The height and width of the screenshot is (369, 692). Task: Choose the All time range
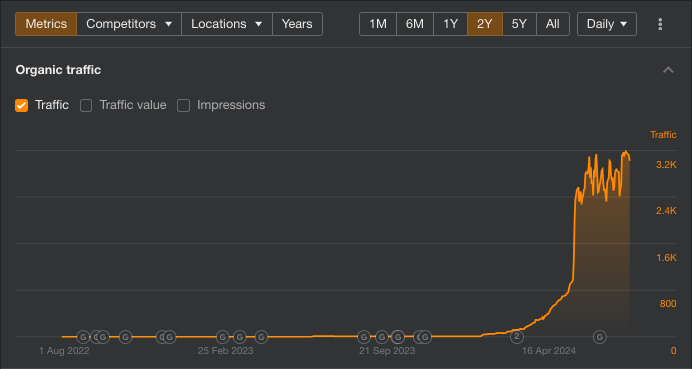click(x=553, y=24)
